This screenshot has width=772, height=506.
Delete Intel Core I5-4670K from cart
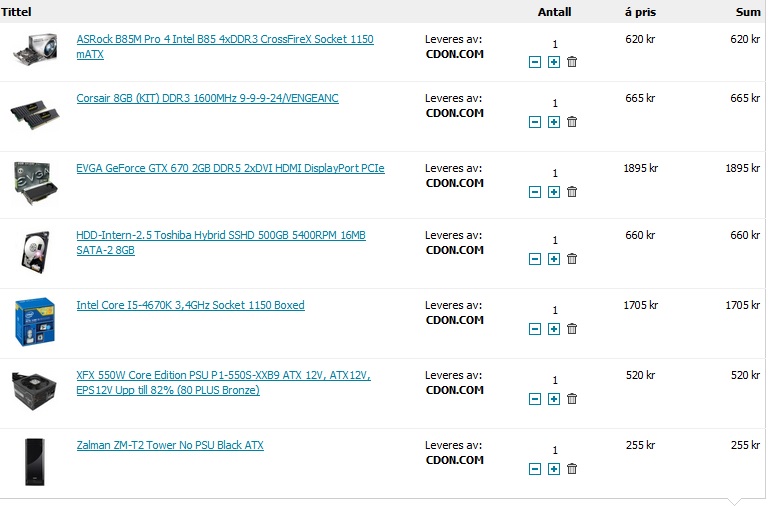(x=572, y=329)
